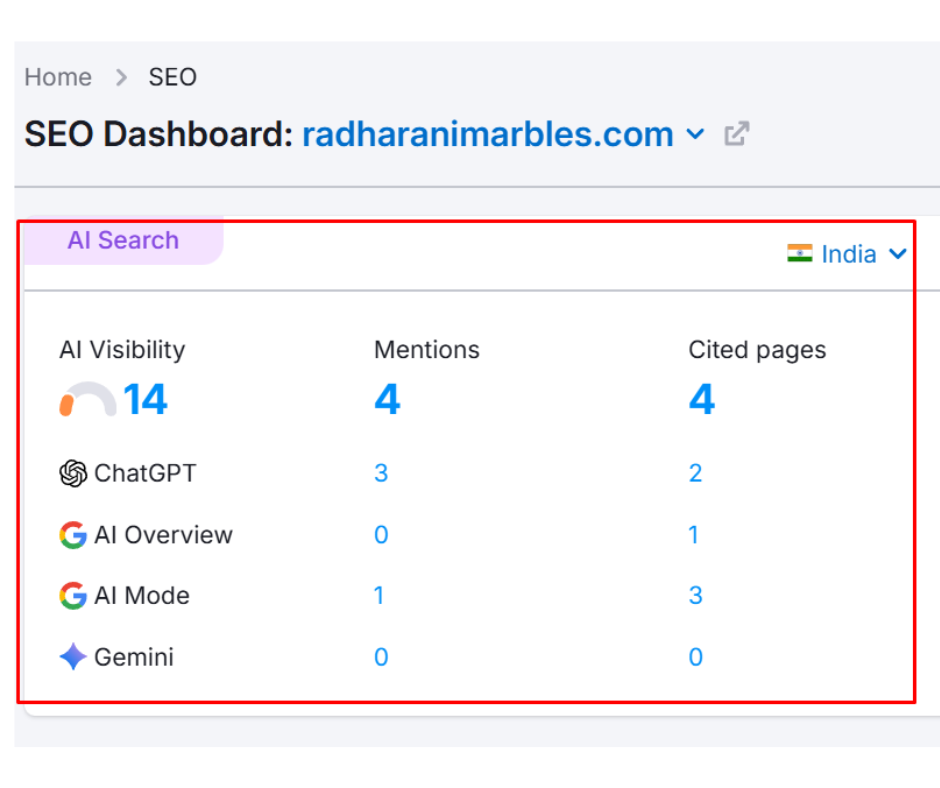Click the AI Visibility score of 14
Viewport: 940px width, 788px height.
(147, 398)
